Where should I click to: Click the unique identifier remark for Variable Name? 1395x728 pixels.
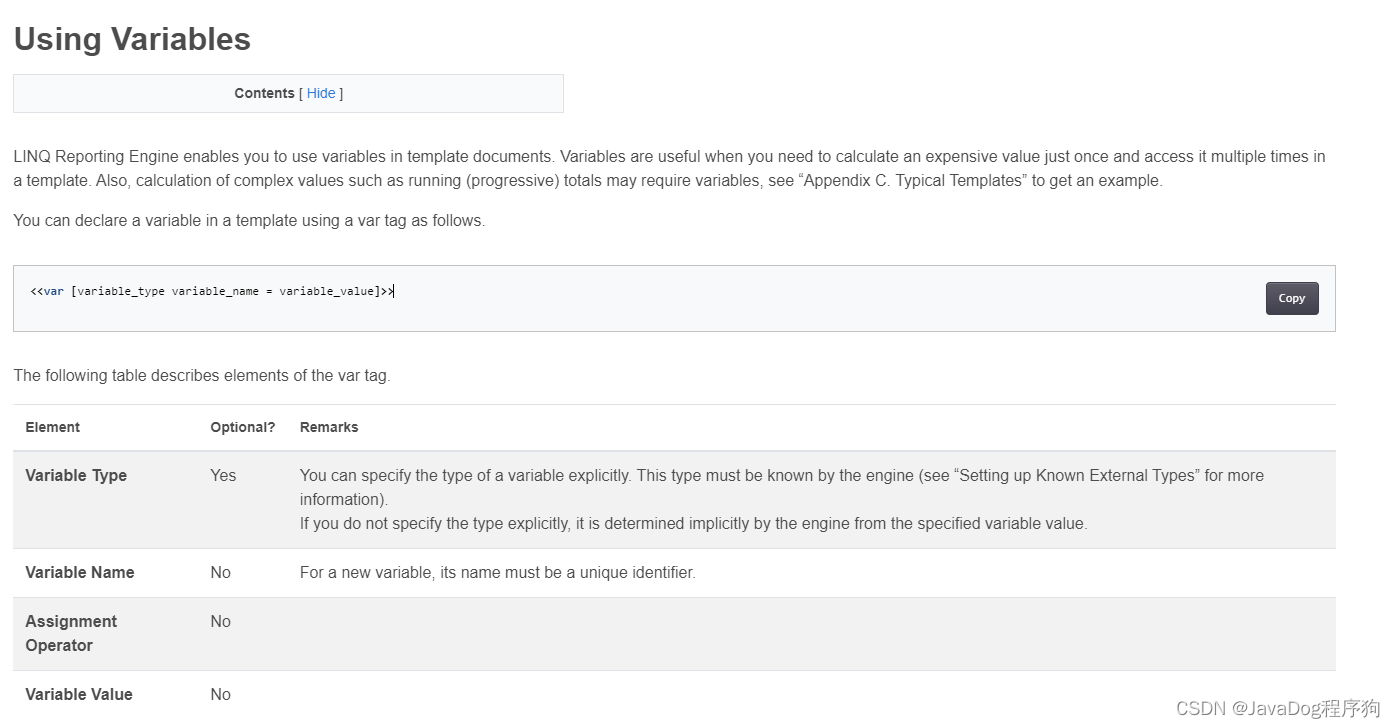497,572
